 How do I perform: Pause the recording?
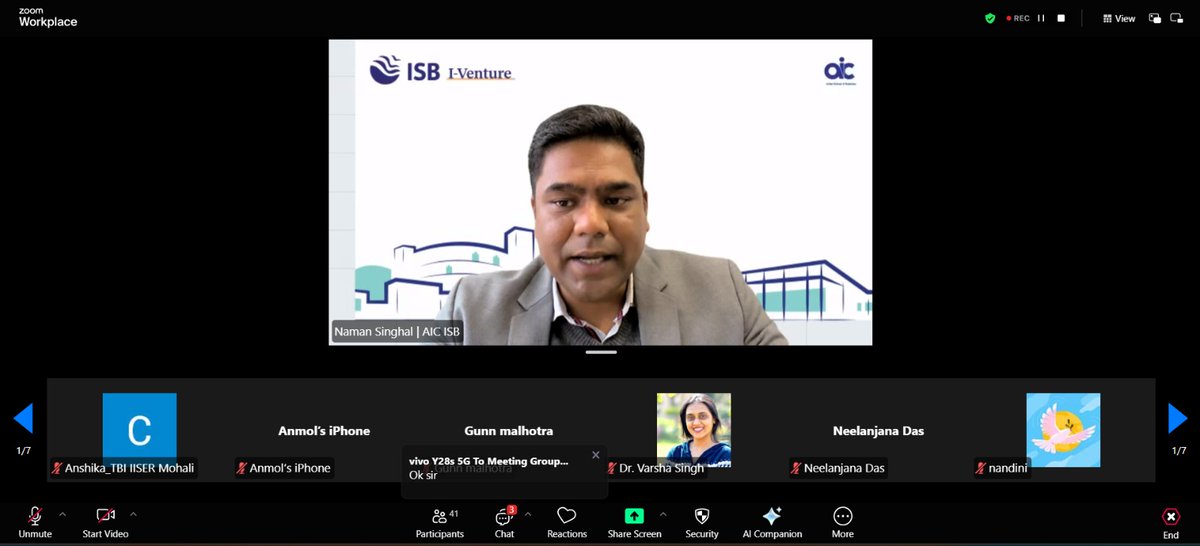(1041, 18)
